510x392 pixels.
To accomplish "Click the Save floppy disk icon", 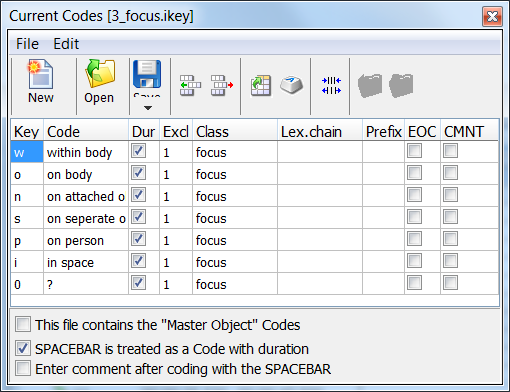I will (x=147, y=74).
